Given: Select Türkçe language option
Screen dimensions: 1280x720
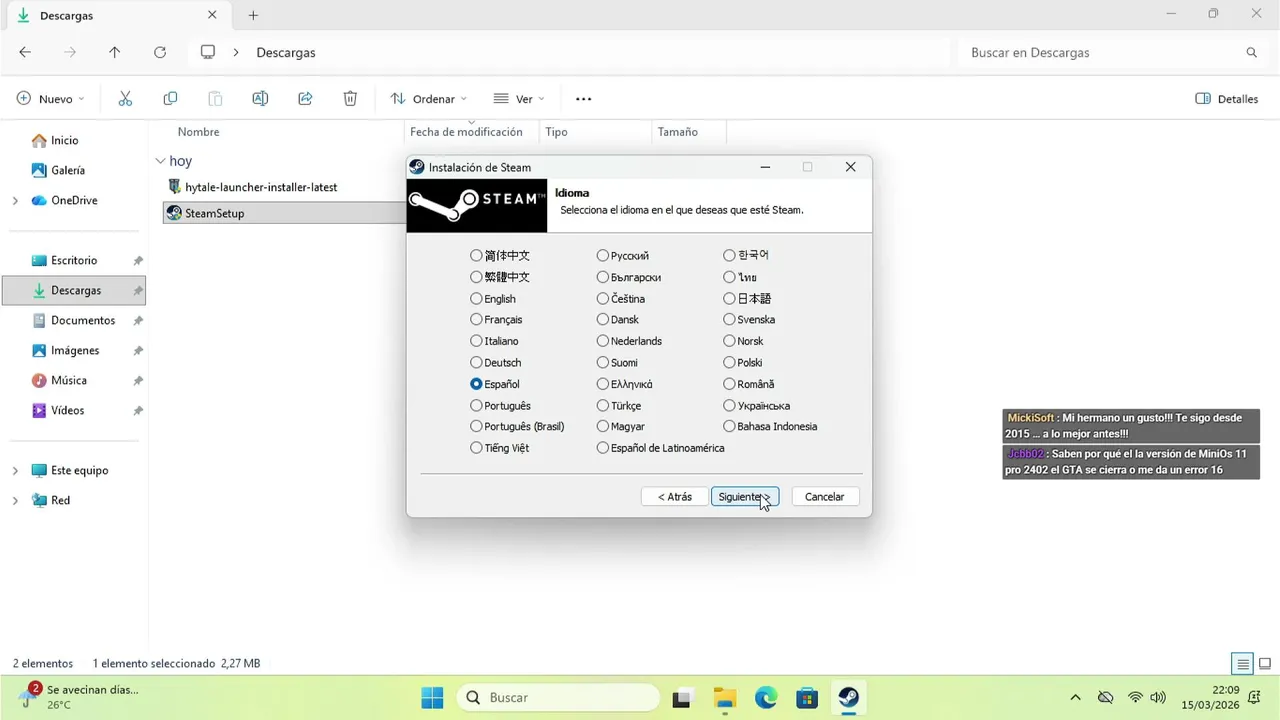Looking at the screenshot, I should 602,406.
